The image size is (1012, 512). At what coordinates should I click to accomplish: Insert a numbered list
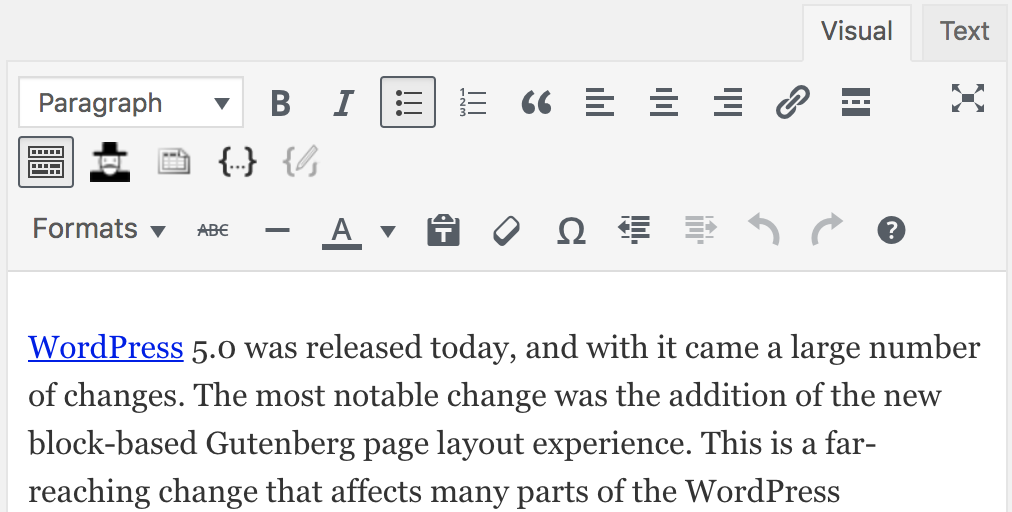point(472,103)
